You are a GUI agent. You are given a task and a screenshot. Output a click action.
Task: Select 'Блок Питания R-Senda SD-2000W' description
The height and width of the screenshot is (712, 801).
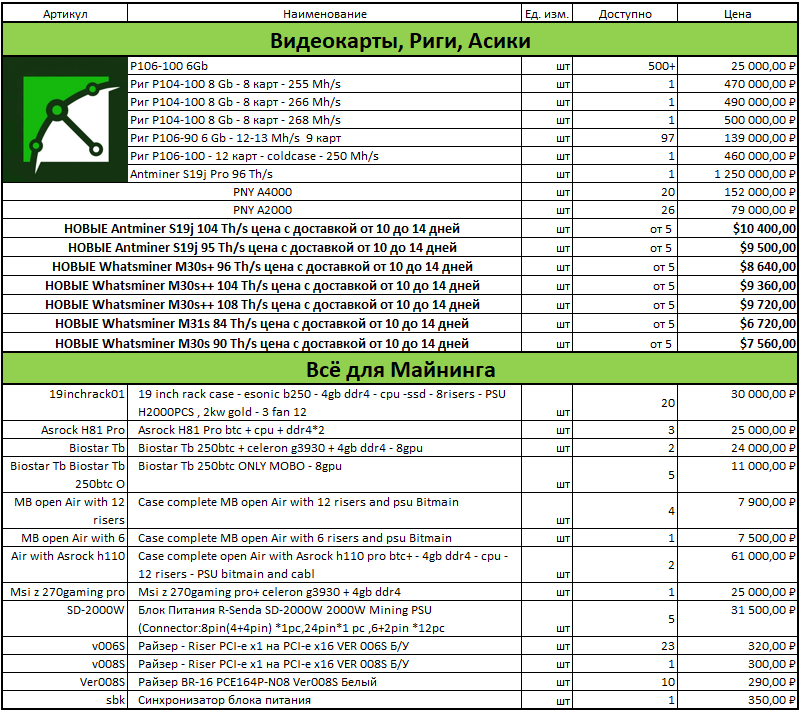click(324, 619)
